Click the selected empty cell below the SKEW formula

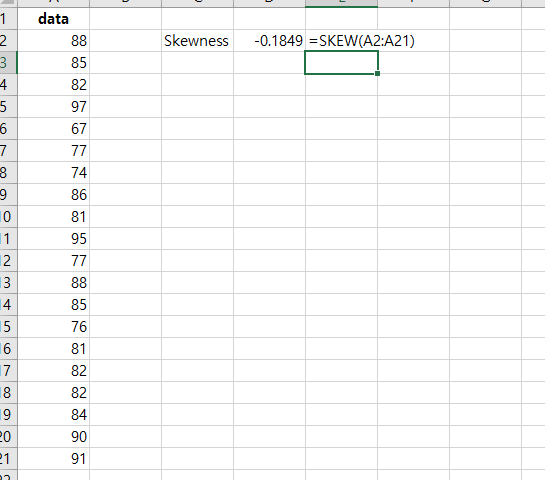click(341, 63)
